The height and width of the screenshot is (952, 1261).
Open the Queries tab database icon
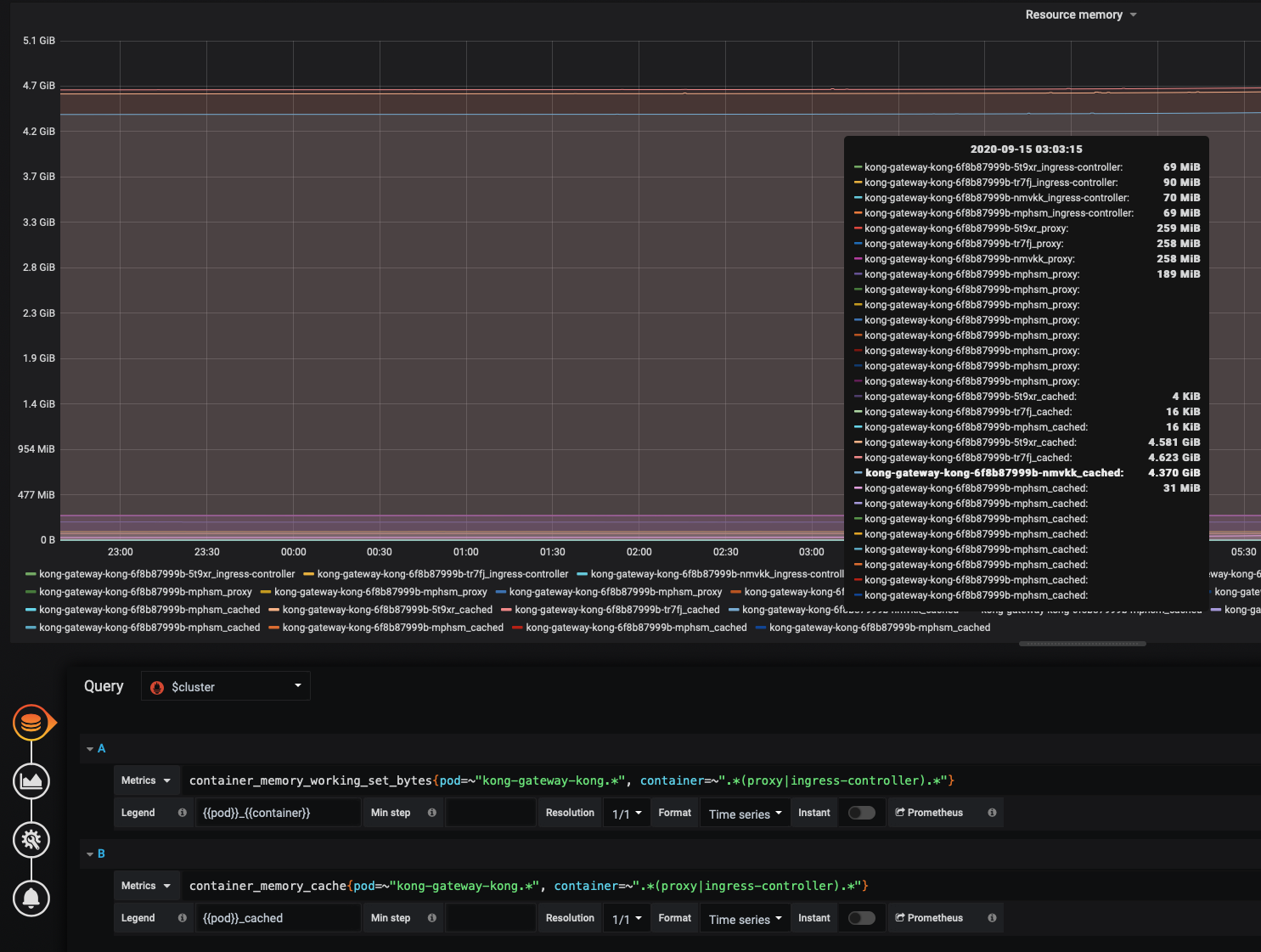click(31, 723)
